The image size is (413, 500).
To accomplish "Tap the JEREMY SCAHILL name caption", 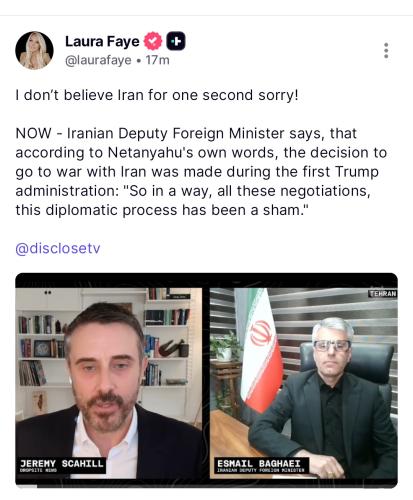I will [x=62, y=465].
